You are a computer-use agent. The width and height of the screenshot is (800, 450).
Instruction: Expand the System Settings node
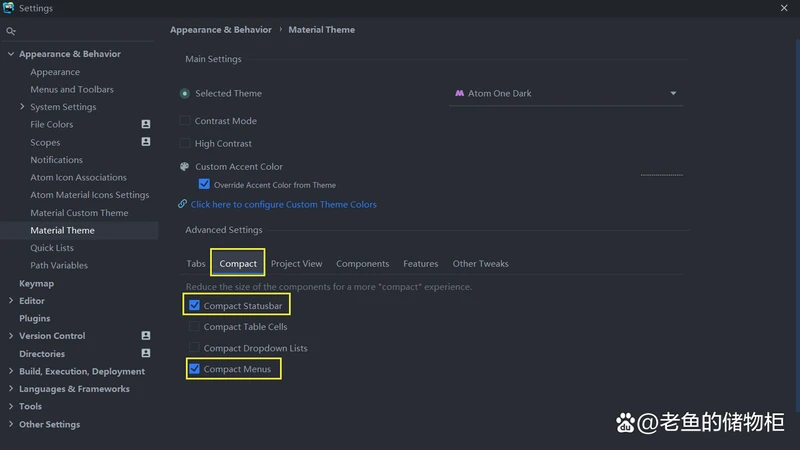point(22,107)
